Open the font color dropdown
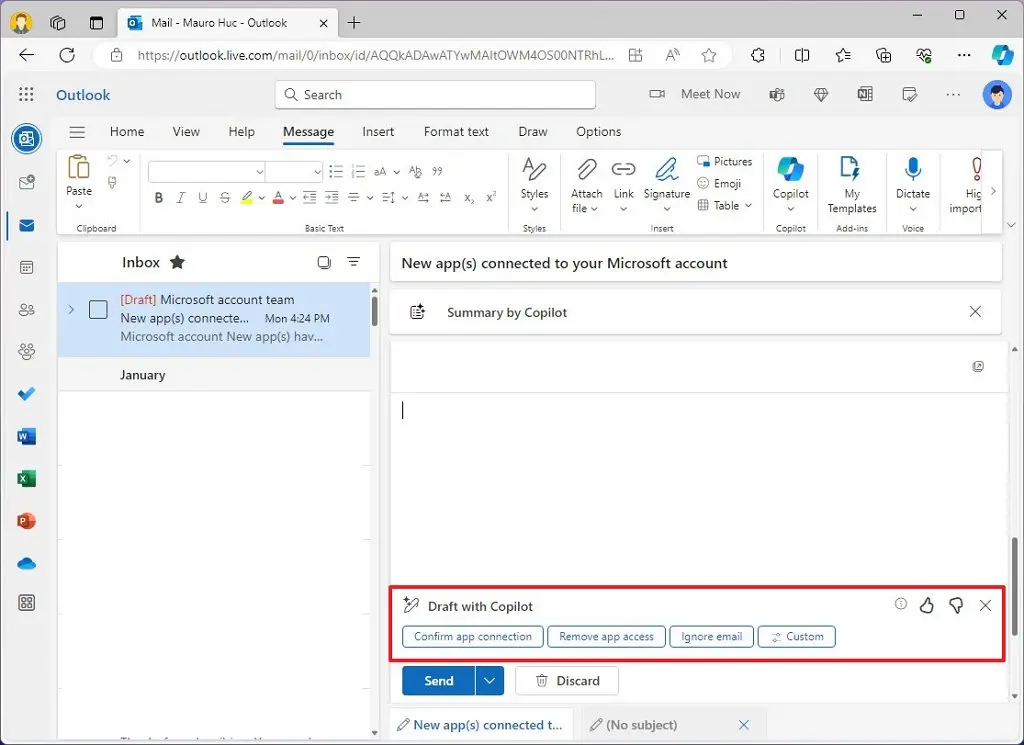The height and width of the screenshot is (745, 1024). click(291, 197)
